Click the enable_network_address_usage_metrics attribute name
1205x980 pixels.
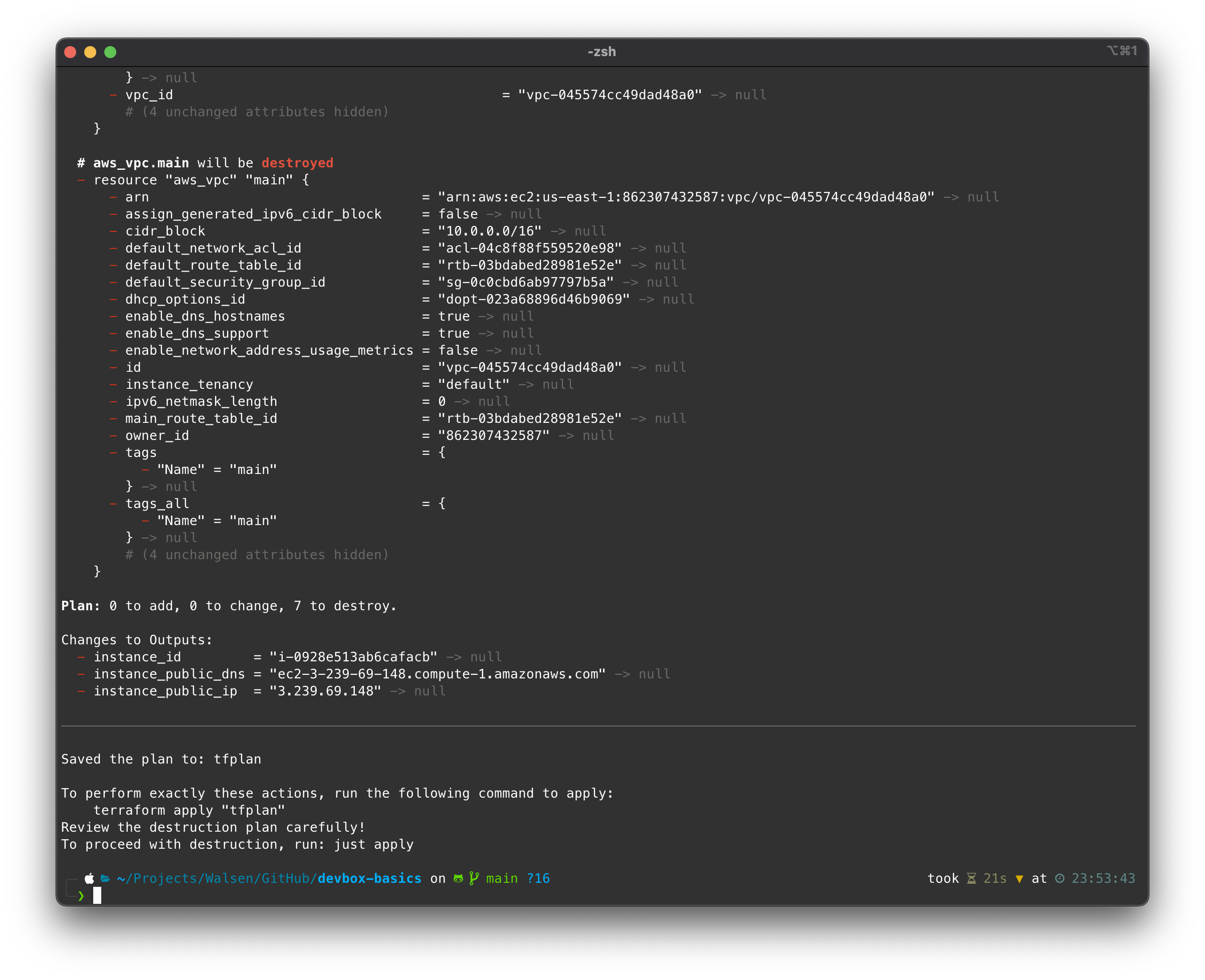click(x=269, y=351)
